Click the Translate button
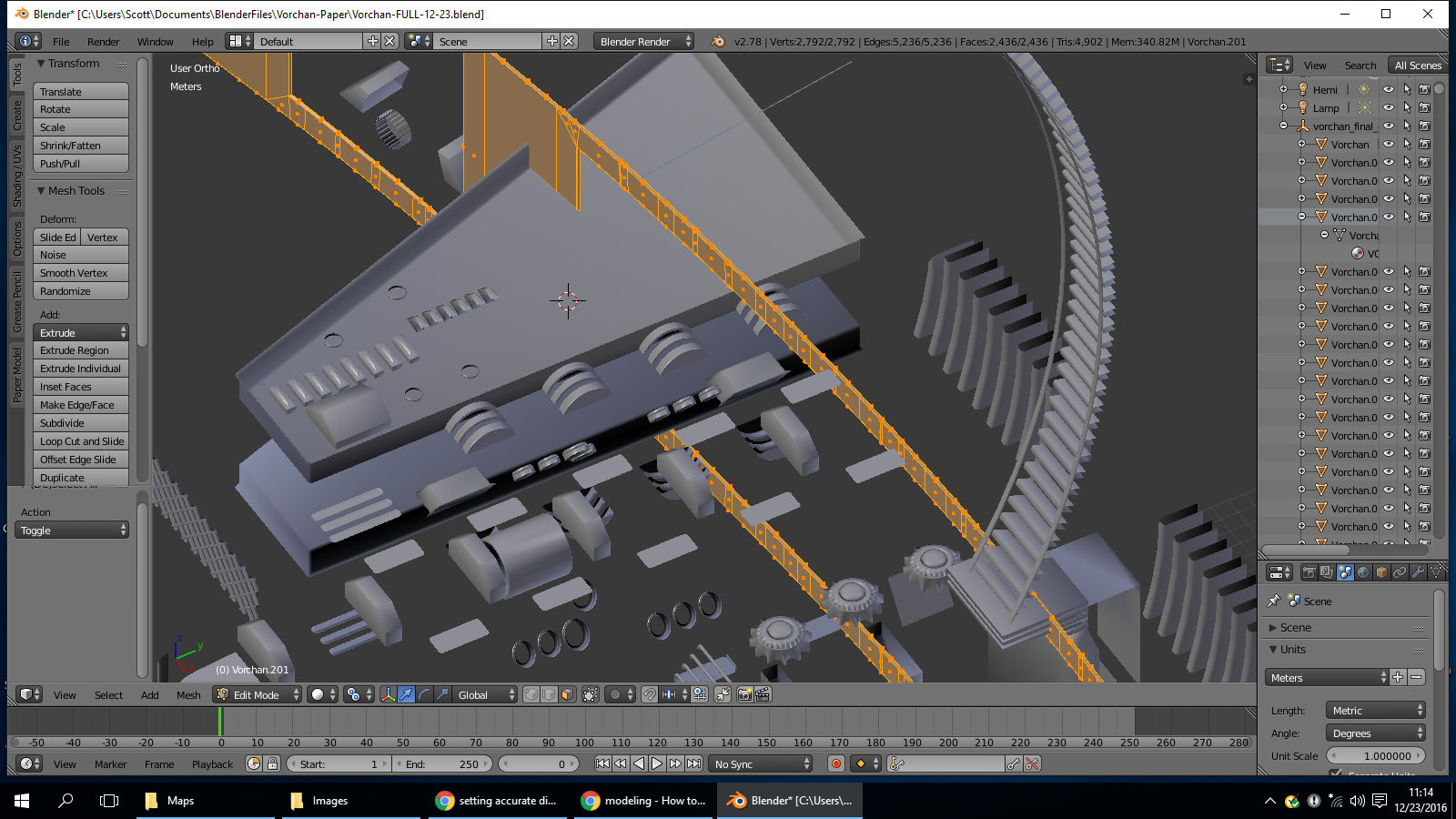The image size is (1456, 819). tap(81, 91)
